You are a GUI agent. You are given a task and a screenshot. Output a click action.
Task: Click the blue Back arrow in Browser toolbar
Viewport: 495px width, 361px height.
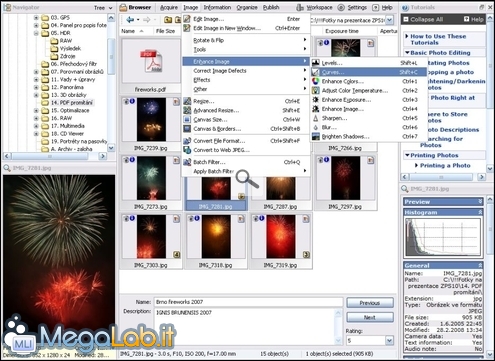[130, 20]
